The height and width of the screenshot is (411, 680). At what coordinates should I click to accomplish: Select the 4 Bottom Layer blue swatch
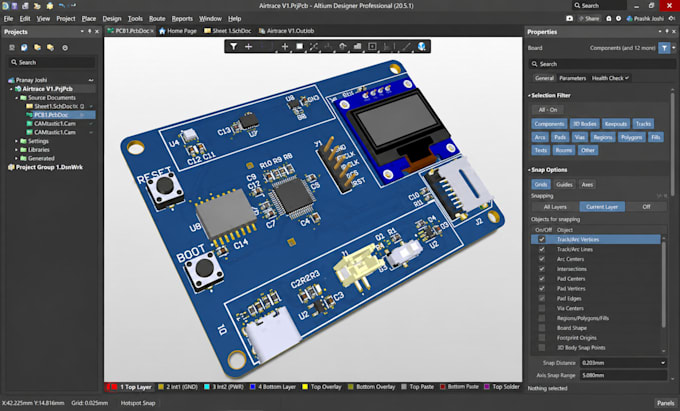pyautogui.click(x=252, y=387)
